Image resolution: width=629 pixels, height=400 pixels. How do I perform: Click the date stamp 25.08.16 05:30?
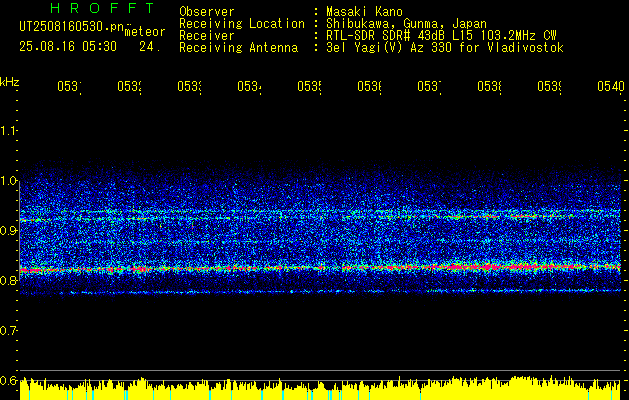tap(68, 47)
